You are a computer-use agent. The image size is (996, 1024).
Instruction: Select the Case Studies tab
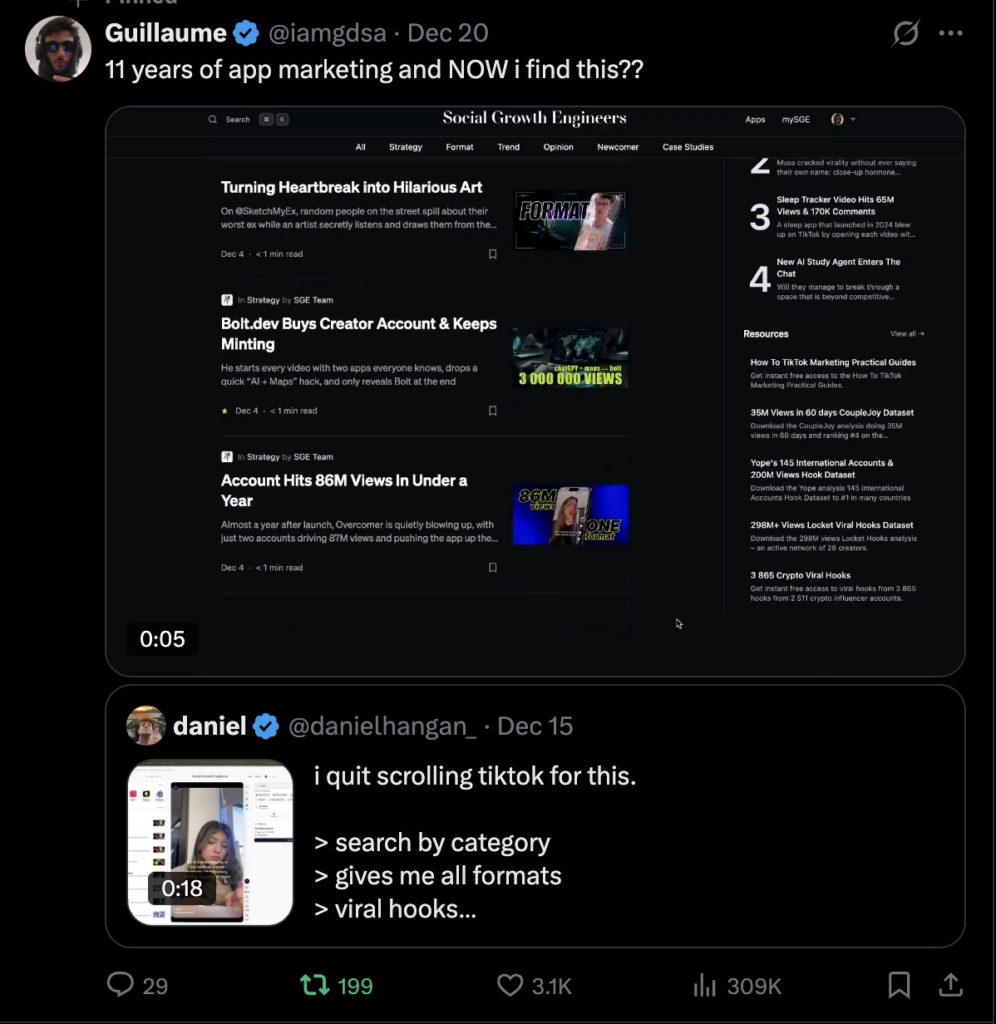pyautogui.click(x=688, y=147)
